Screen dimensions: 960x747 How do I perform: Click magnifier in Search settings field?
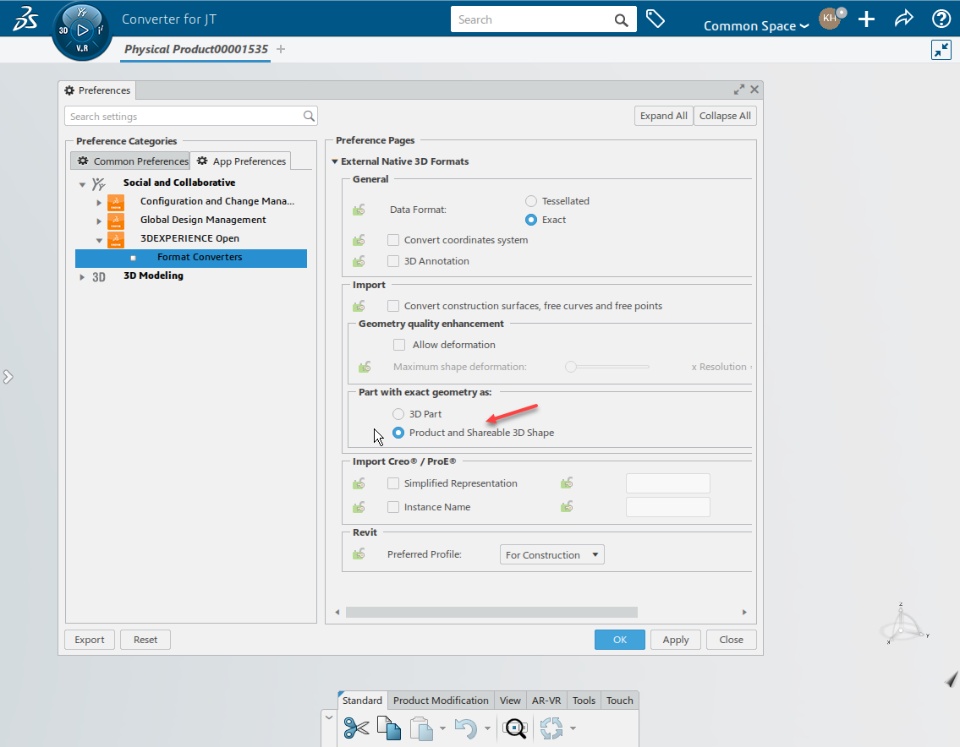pos(309,116)
